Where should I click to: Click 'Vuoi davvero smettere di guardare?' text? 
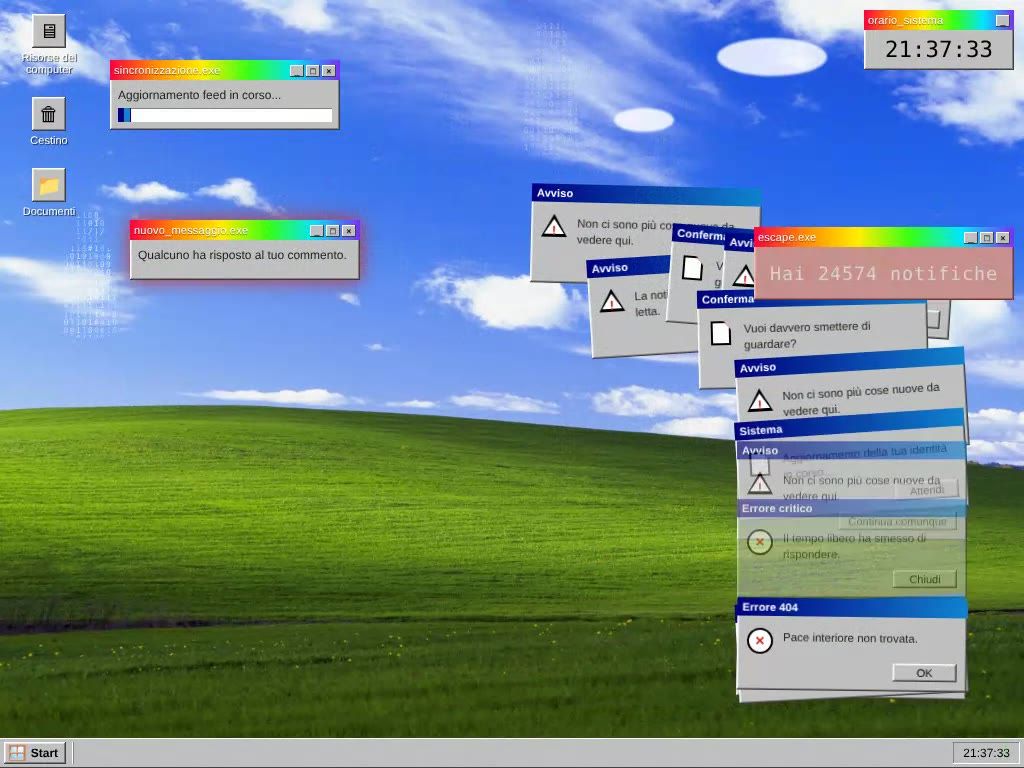click(807, 335)
